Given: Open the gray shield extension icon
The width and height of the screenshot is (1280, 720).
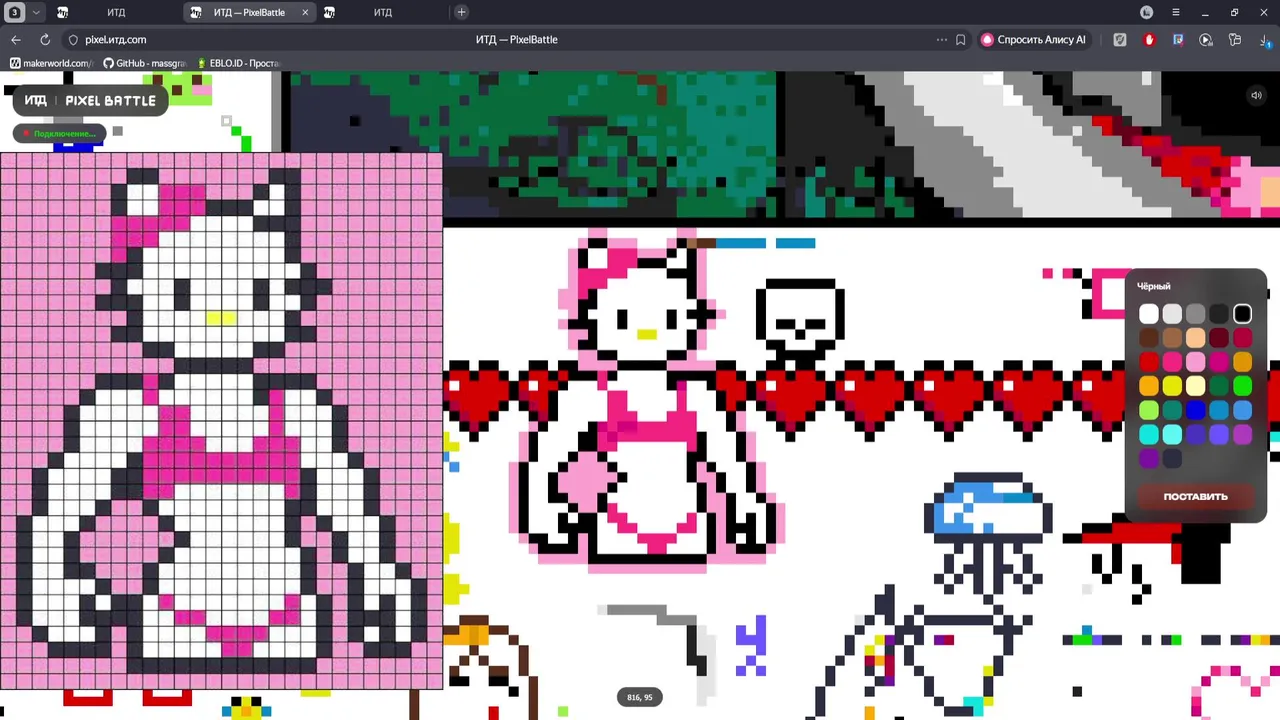Looking at the screenshot, I should pyautogui.click(x=1120, y=40).
